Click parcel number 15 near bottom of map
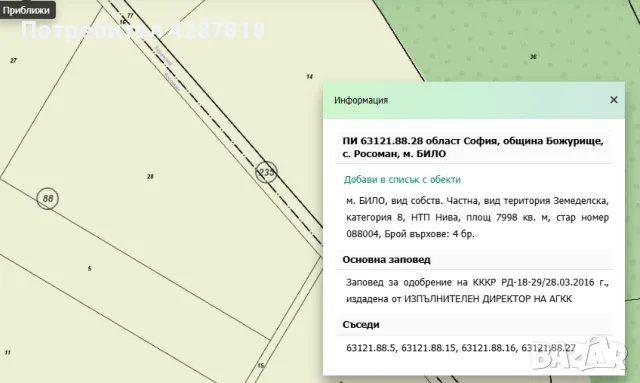The width and height of the screenshot is (640, 383). point(261,365)
